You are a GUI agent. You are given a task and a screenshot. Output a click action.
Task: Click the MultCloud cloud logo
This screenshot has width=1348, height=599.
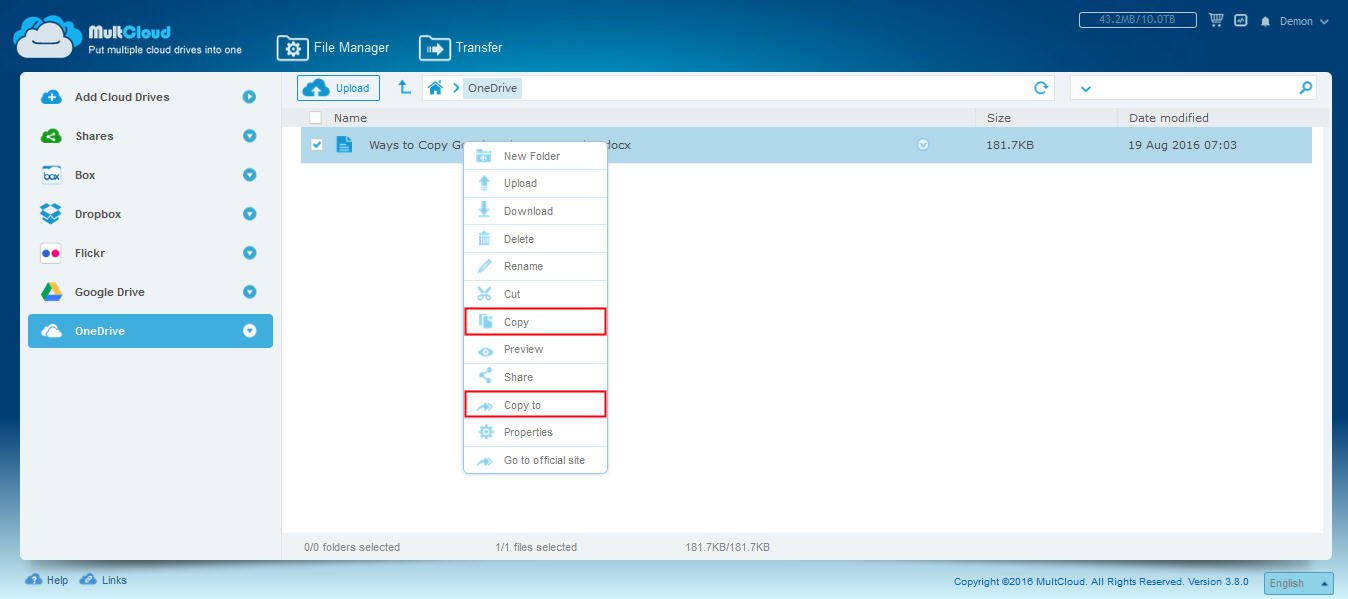[x=47, y=37]
